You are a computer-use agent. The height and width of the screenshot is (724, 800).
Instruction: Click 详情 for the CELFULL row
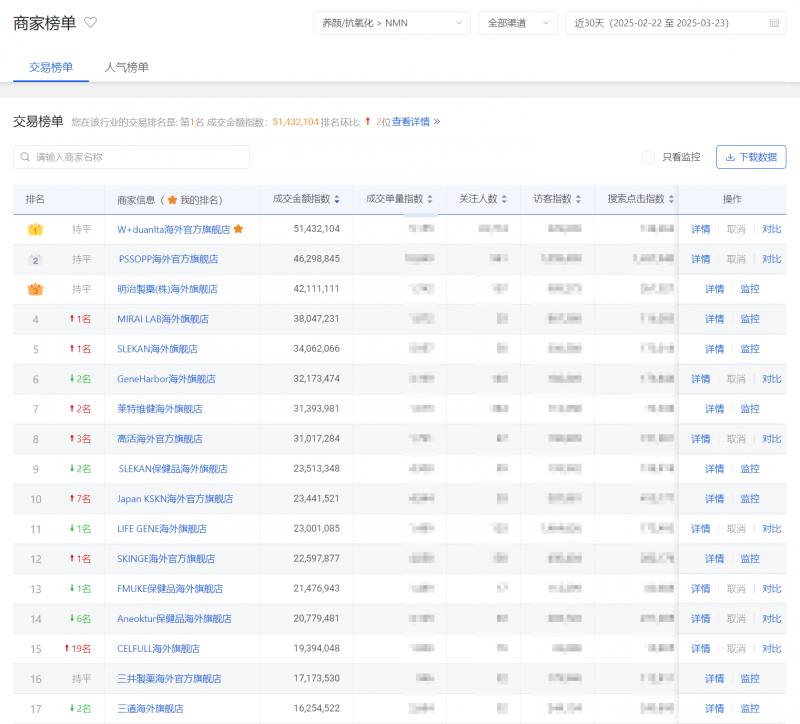(x=701, y=649)
